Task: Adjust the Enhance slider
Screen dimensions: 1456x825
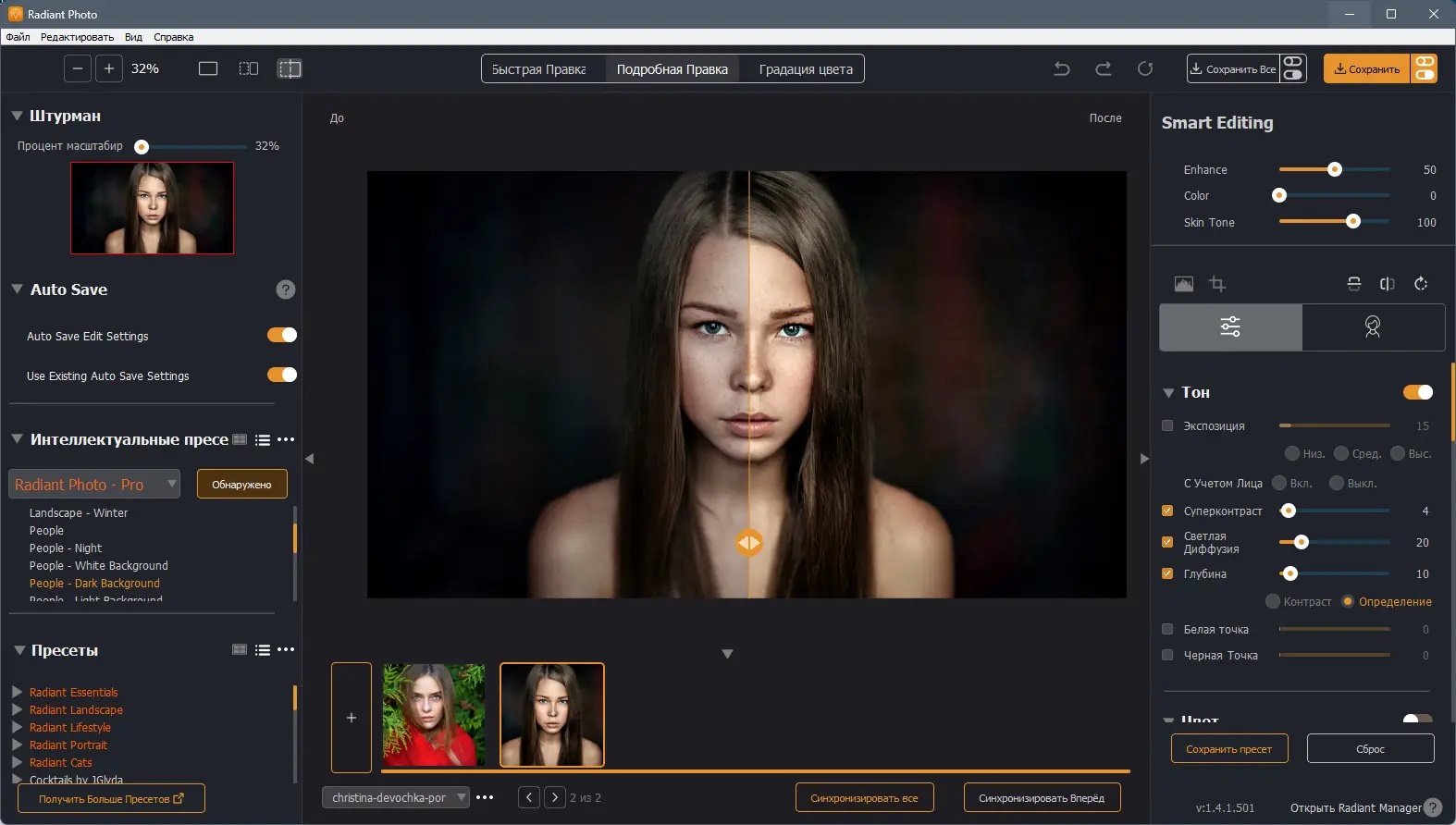Action: (1335, 169)
